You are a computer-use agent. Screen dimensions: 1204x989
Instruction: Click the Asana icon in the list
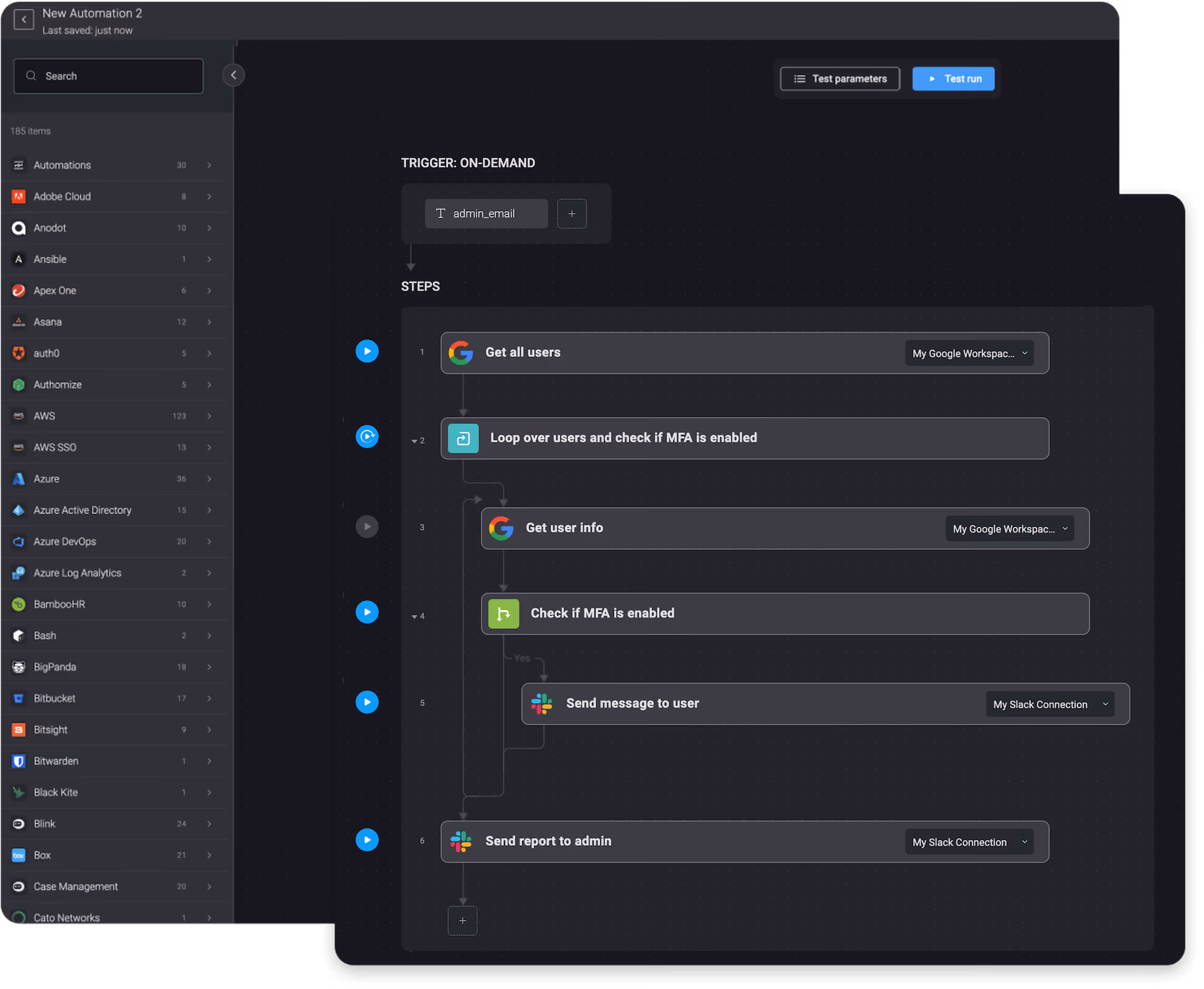pos(19,322)
